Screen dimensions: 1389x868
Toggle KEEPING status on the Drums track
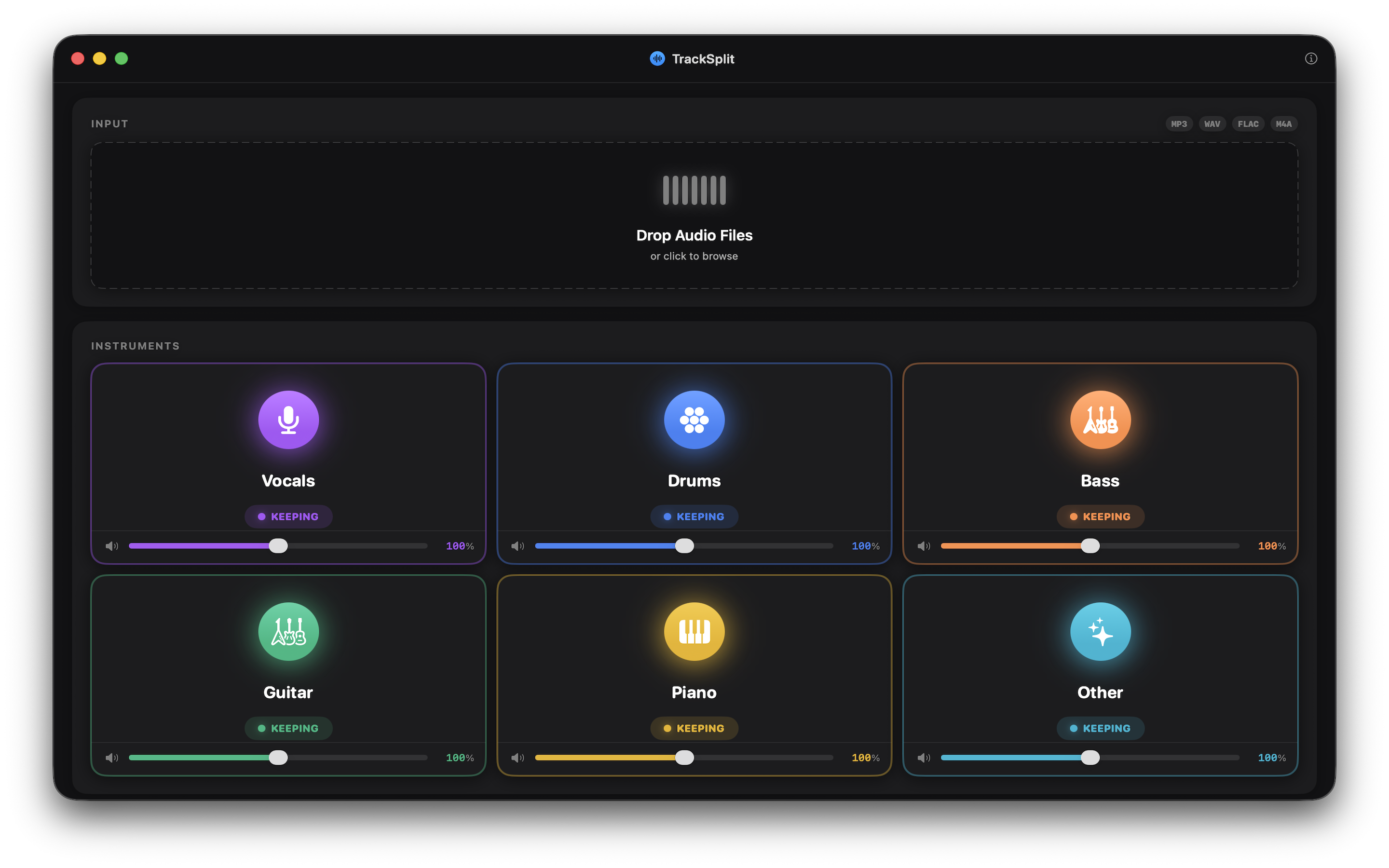(x=694, y=516)
